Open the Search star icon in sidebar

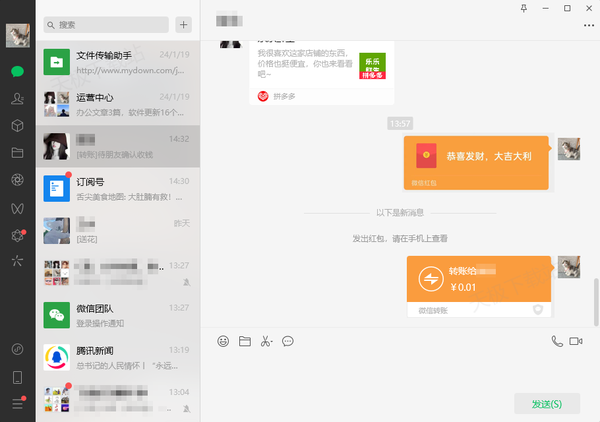pos(18,261)
